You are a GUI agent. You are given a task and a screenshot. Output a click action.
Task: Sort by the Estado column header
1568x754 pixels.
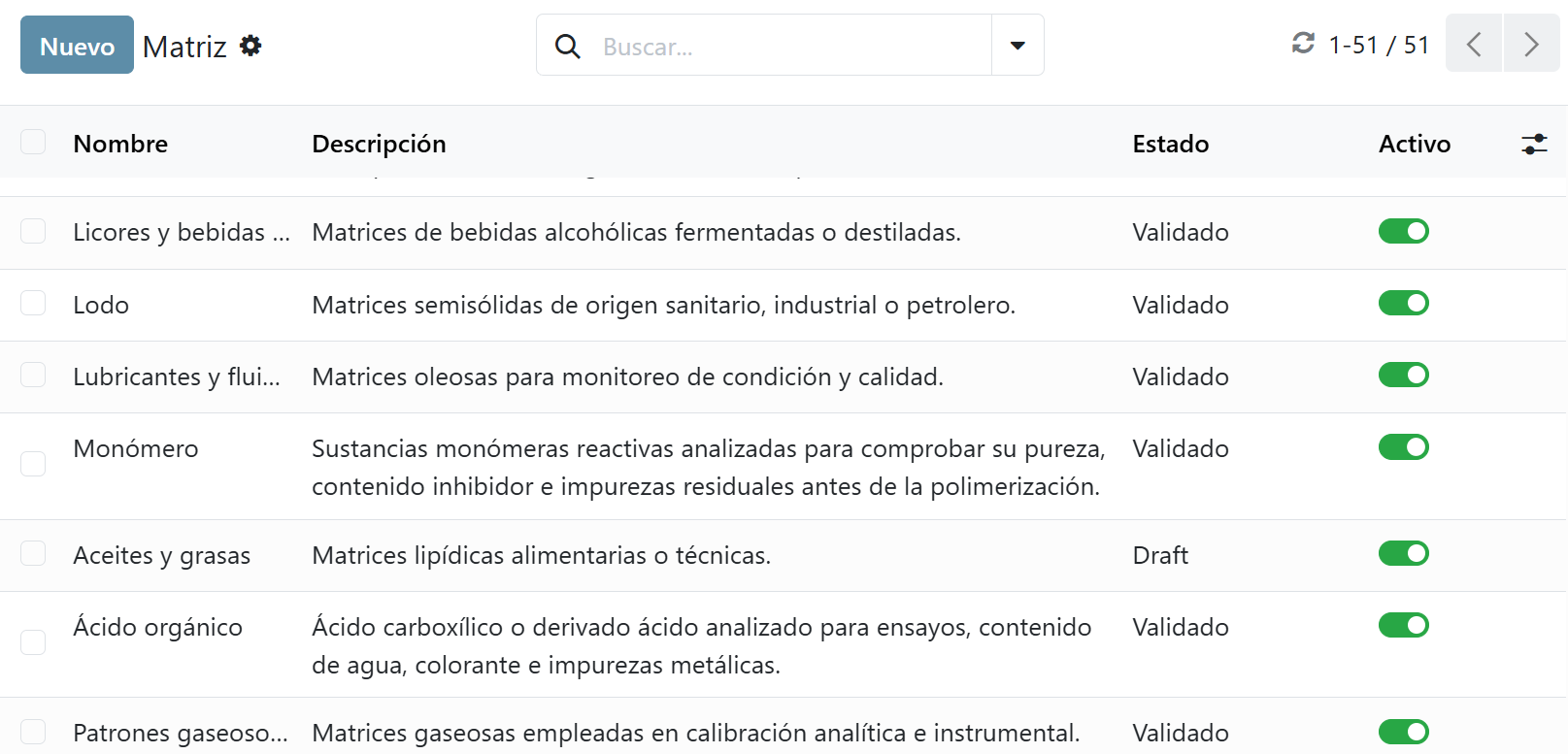1170,144
